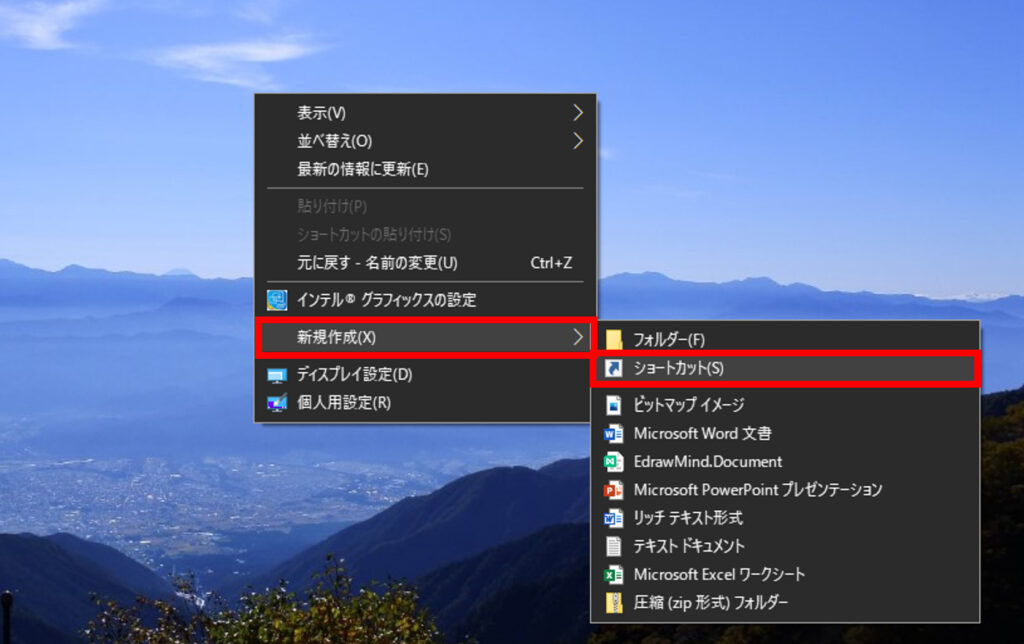1024x644 pixels.
Task: Click the shortcut arrow icon beside ショートカット(S)
Action: point(613,368)
